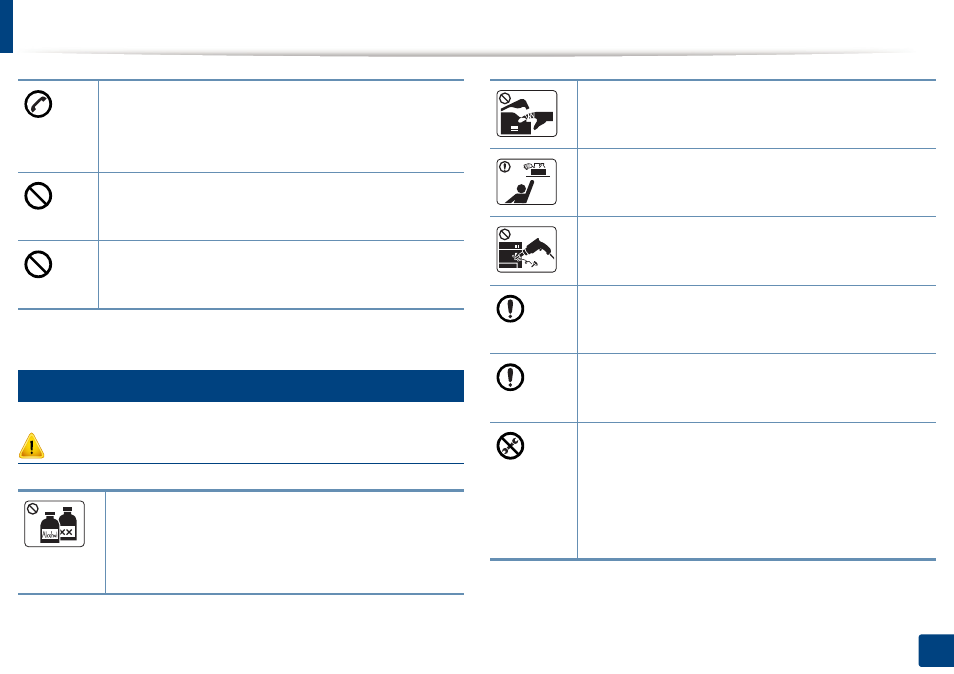This screenshot has height=674, width=954.
Task: Select the prohibited alcohol bottles icon
Action: coord(54,524)
